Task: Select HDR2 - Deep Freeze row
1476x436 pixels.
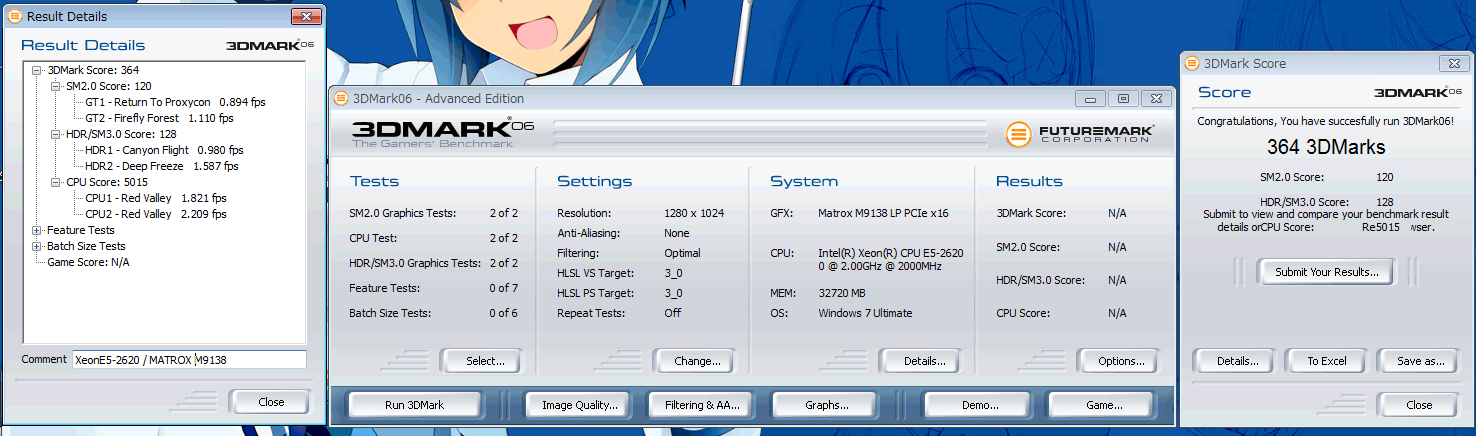Action: pos(162,166)
